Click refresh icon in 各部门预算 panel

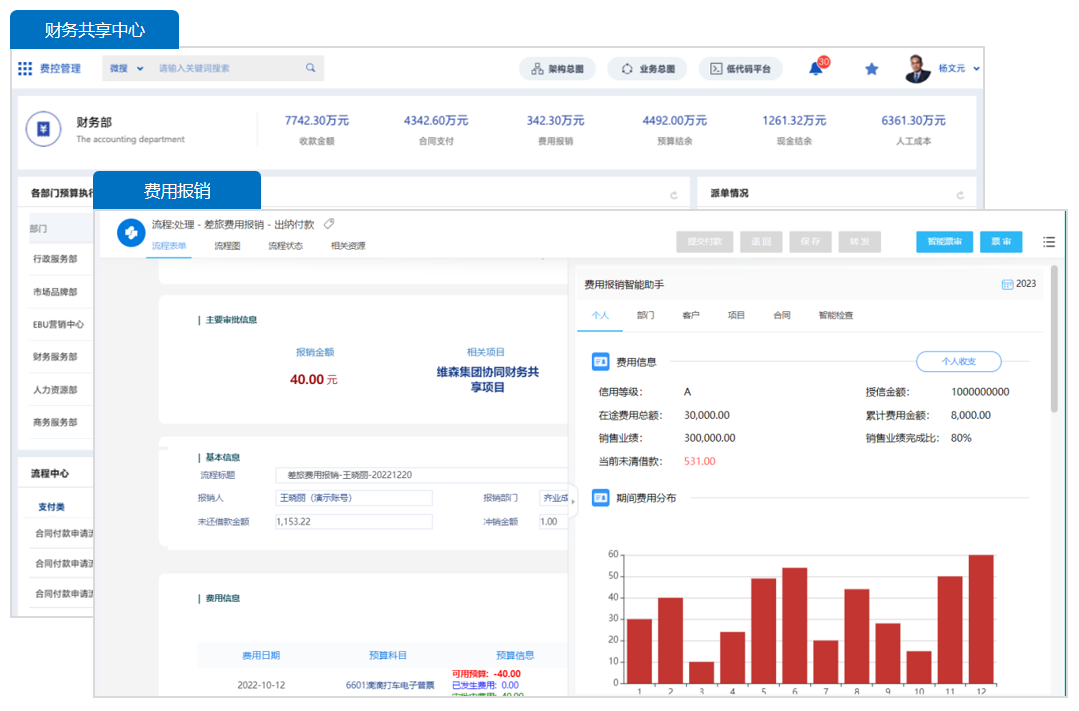pyautogui.click(x=674, y=195)
